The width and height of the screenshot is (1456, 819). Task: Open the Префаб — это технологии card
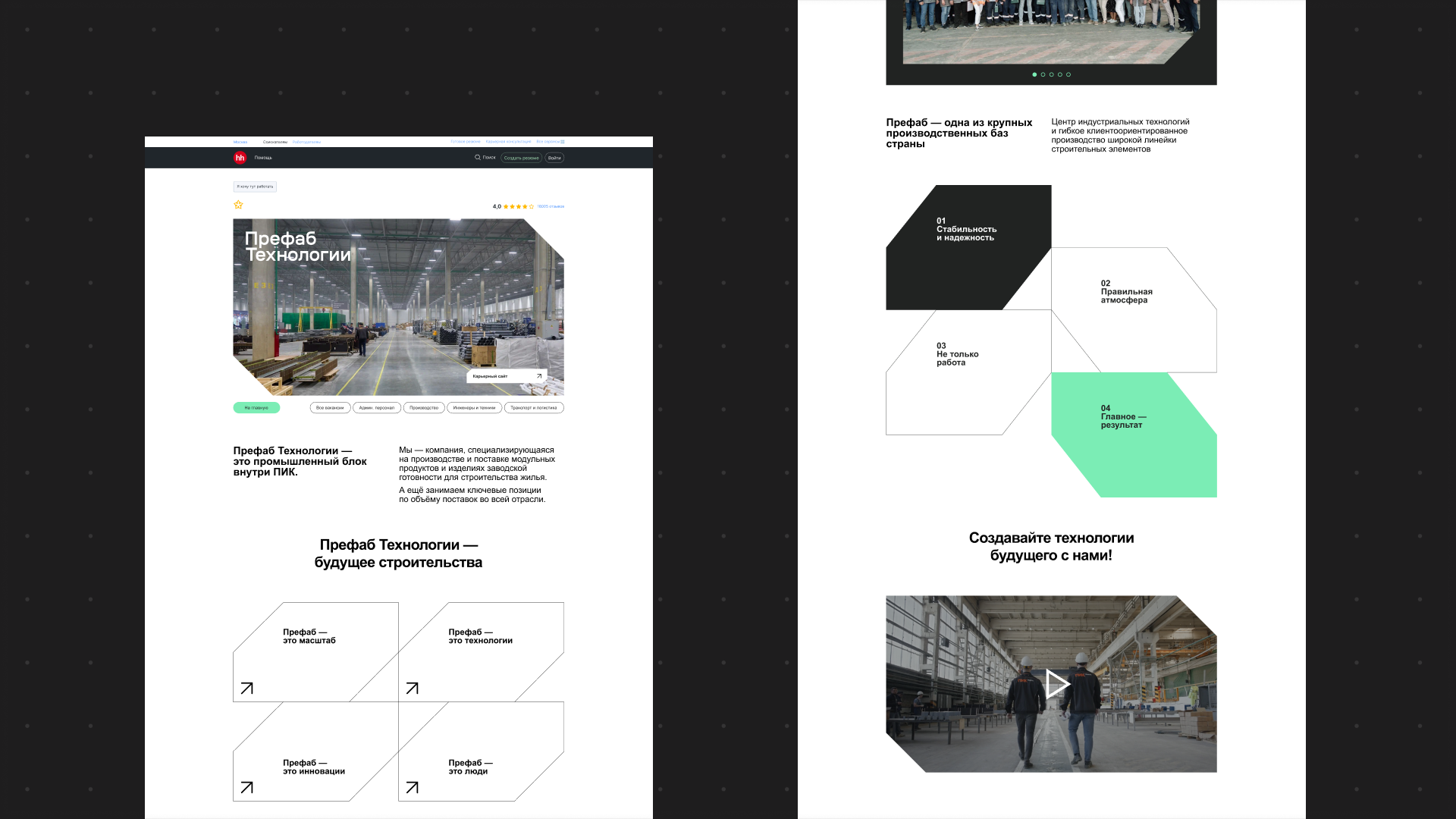click(x=481, y=652)
